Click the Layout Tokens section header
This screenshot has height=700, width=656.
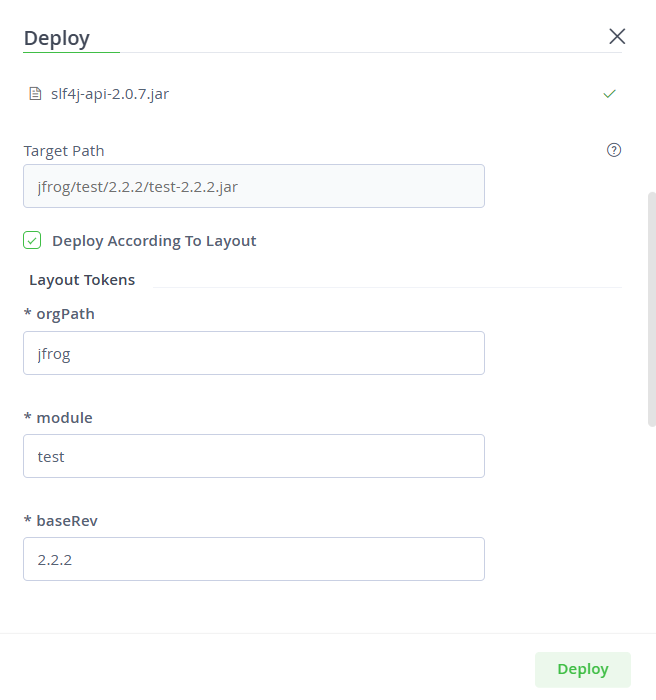pos(82,280)
